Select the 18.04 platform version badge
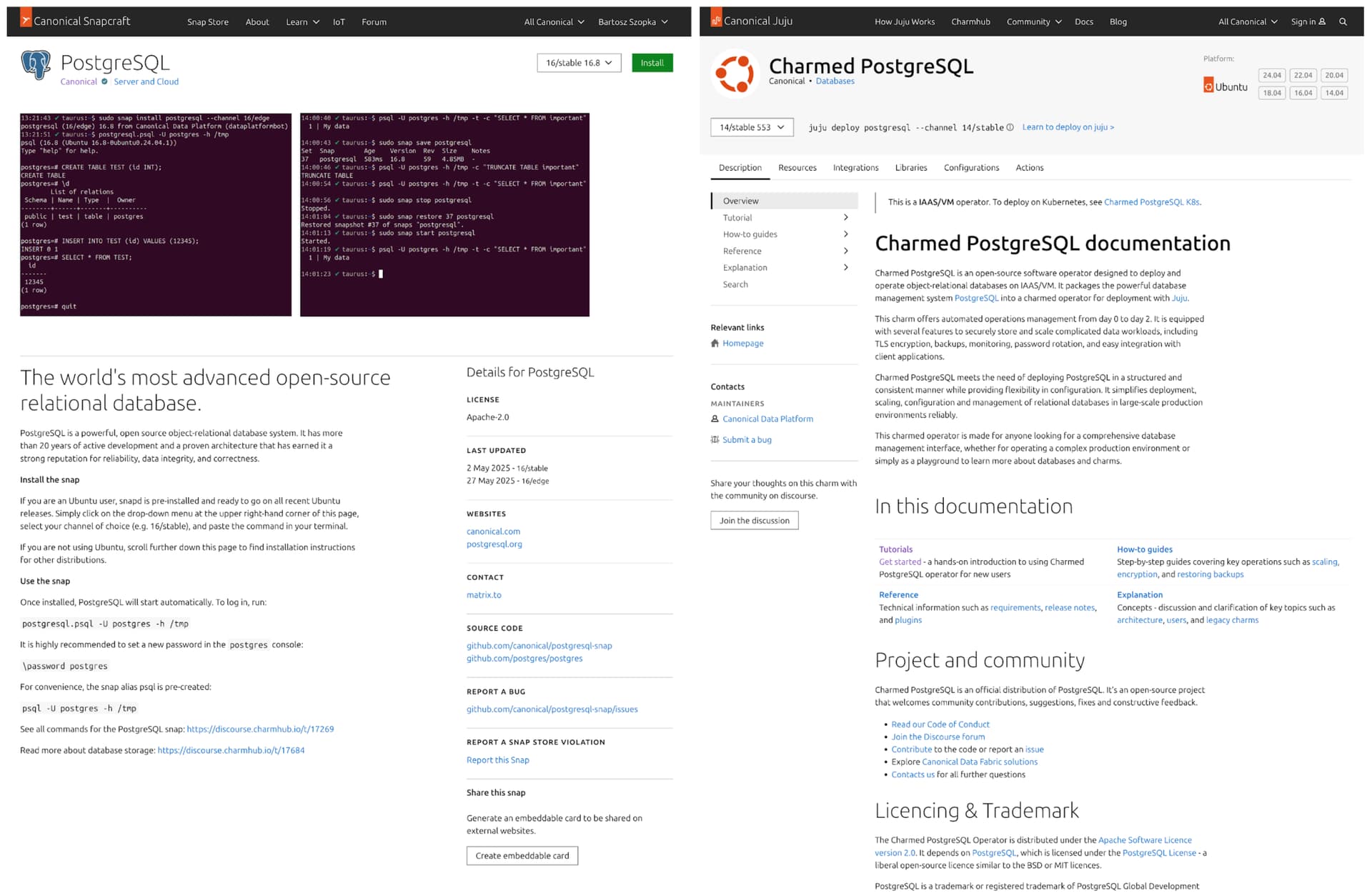Viewport: 1372px width, 893px height. 1271,93
